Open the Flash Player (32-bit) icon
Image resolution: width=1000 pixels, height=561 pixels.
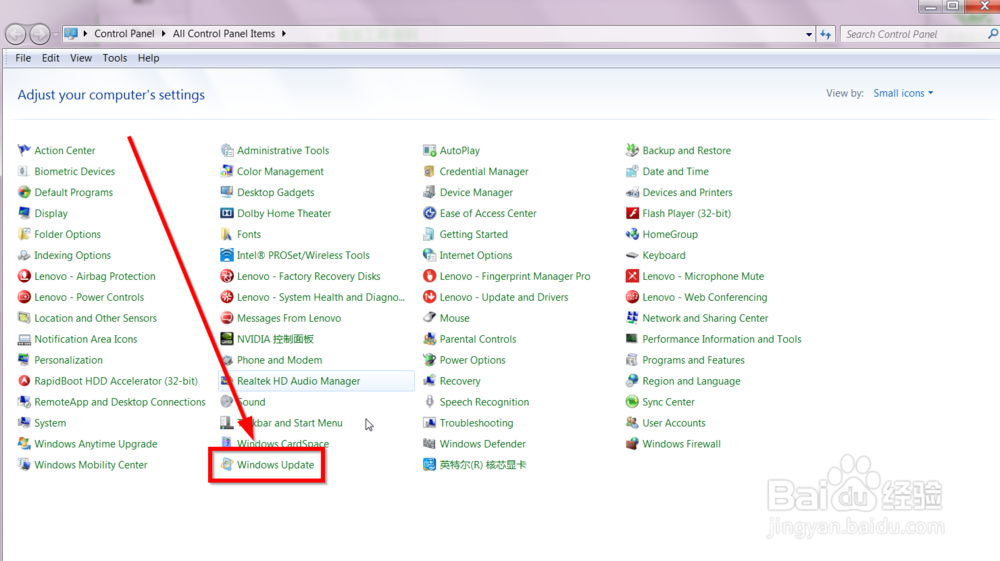point(632,213)
